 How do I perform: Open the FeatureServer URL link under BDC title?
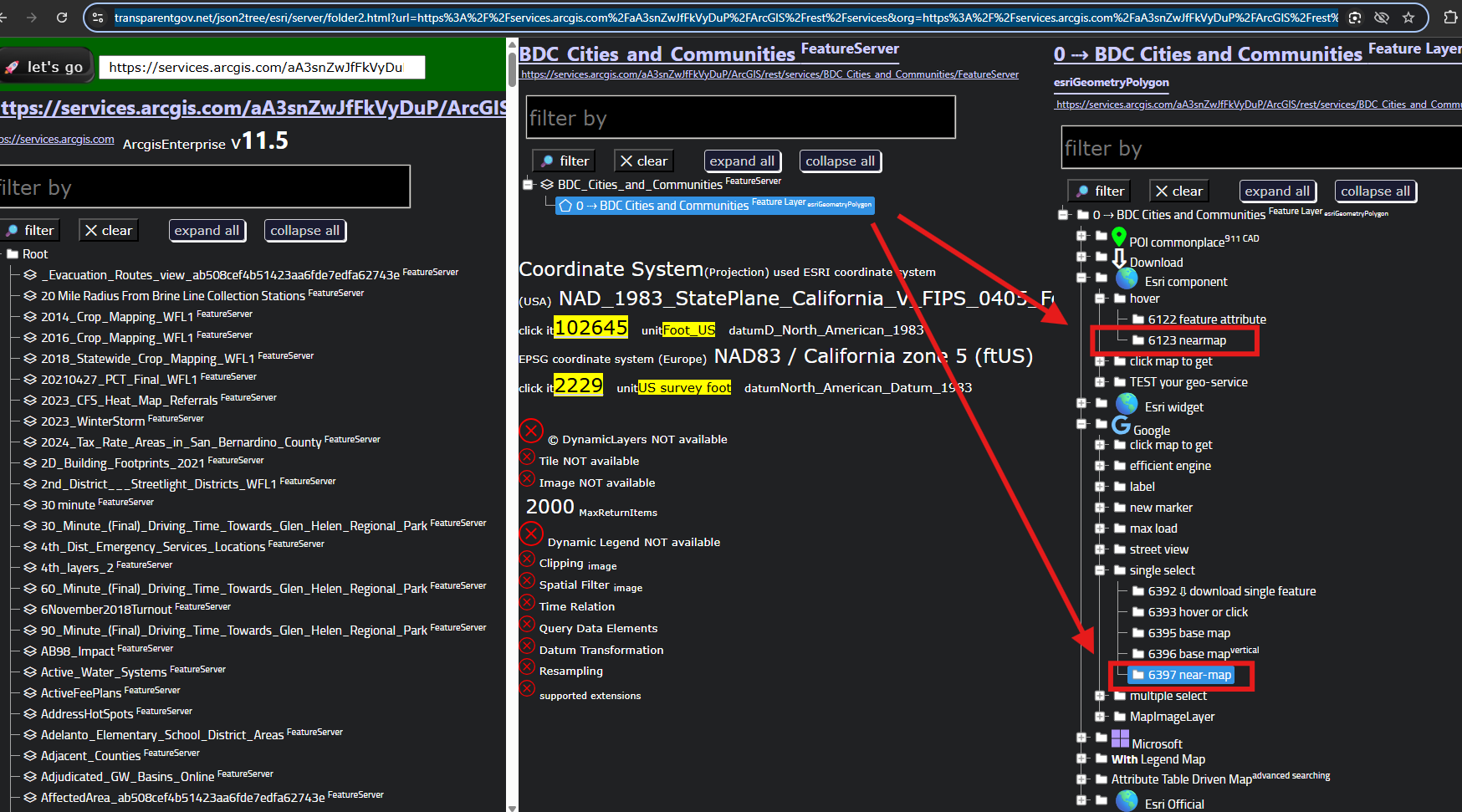click(769, 74)
